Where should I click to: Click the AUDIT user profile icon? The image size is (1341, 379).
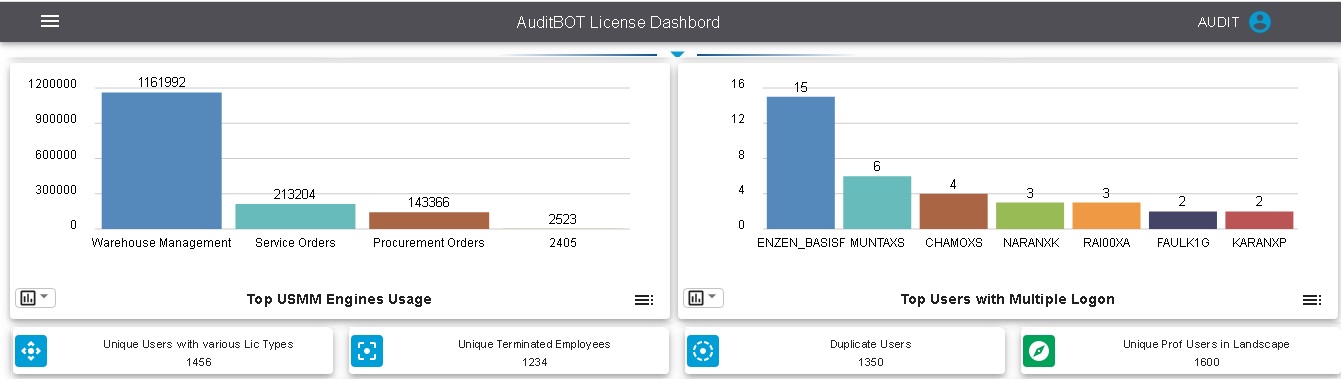point(1260,22)
